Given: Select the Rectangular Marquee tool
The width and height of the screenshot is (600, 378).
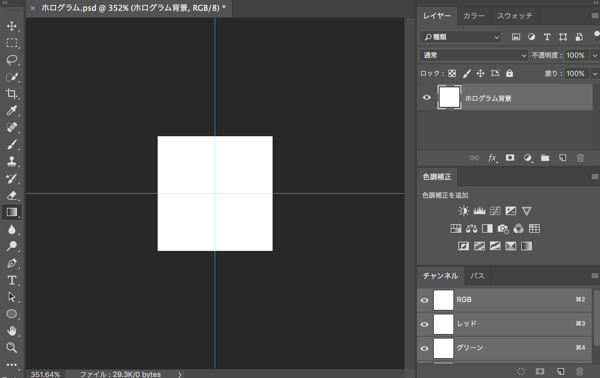Looking at the screenshot, I should [x=11, y=43].
